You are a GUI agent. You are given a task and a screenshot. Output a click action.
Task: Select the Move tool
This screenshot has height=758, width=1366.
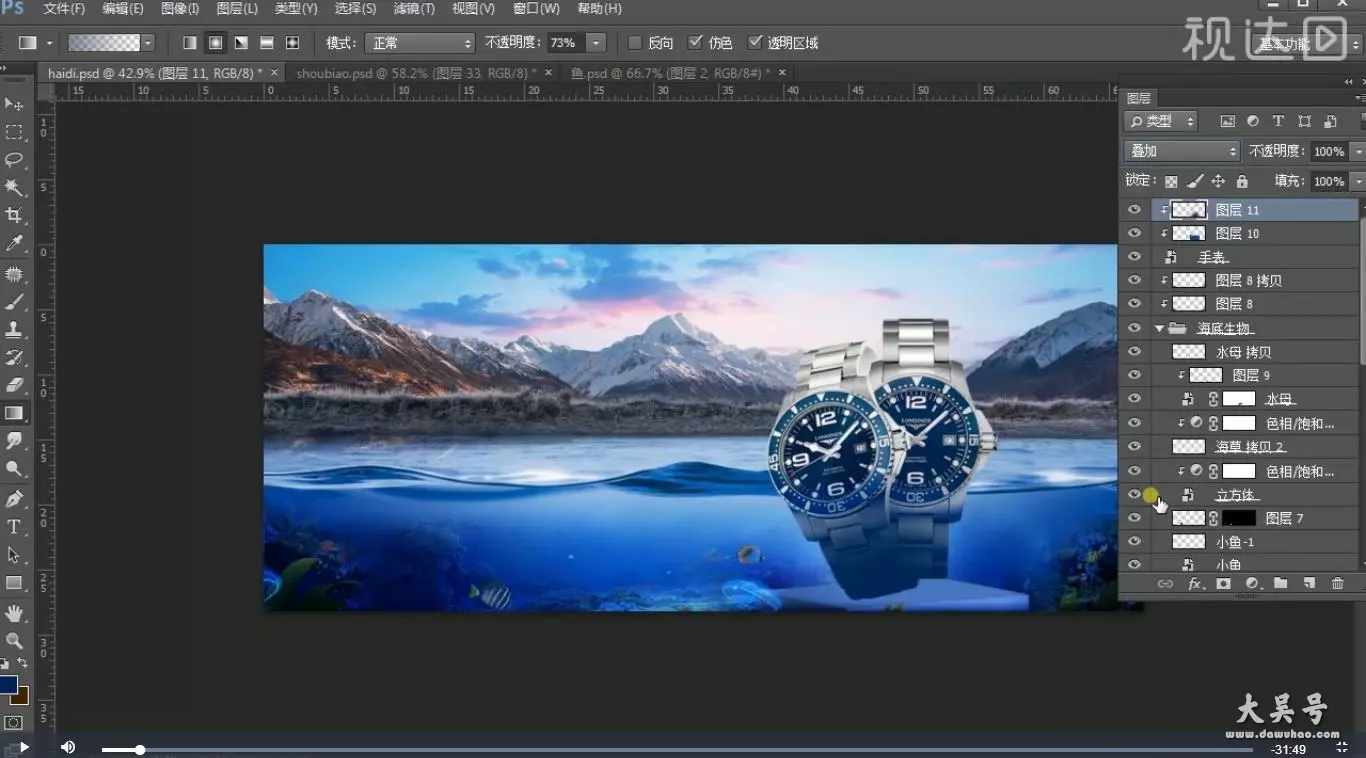(14, 104)
